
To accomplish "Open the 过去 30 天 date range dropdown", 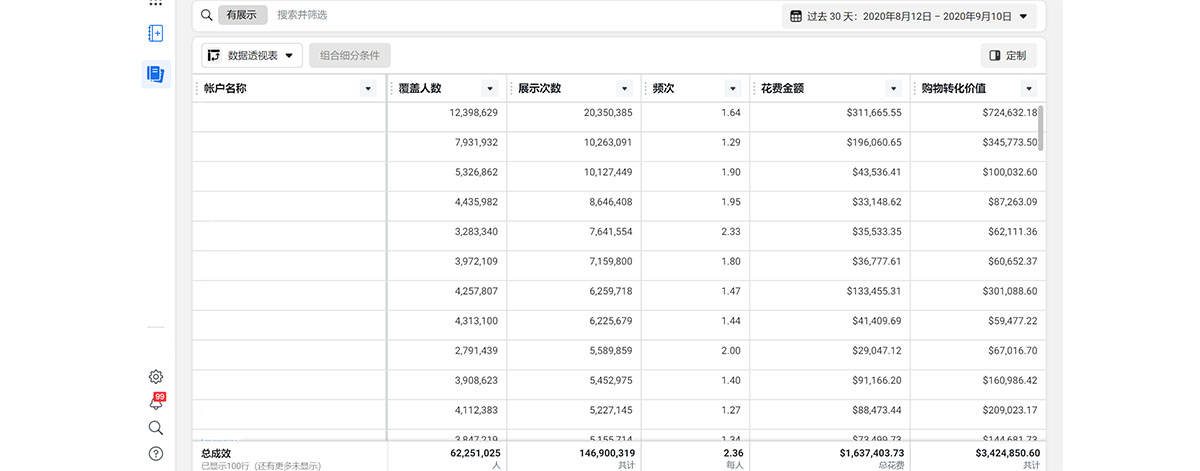I will [x=908, y=16].
